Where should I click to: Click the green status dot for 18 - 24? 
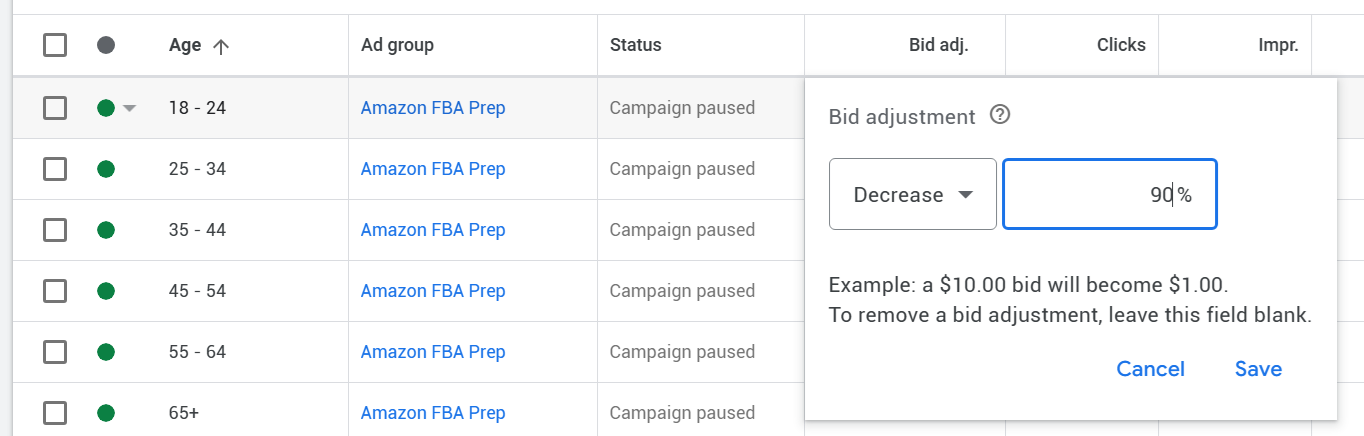coord(106,108)
